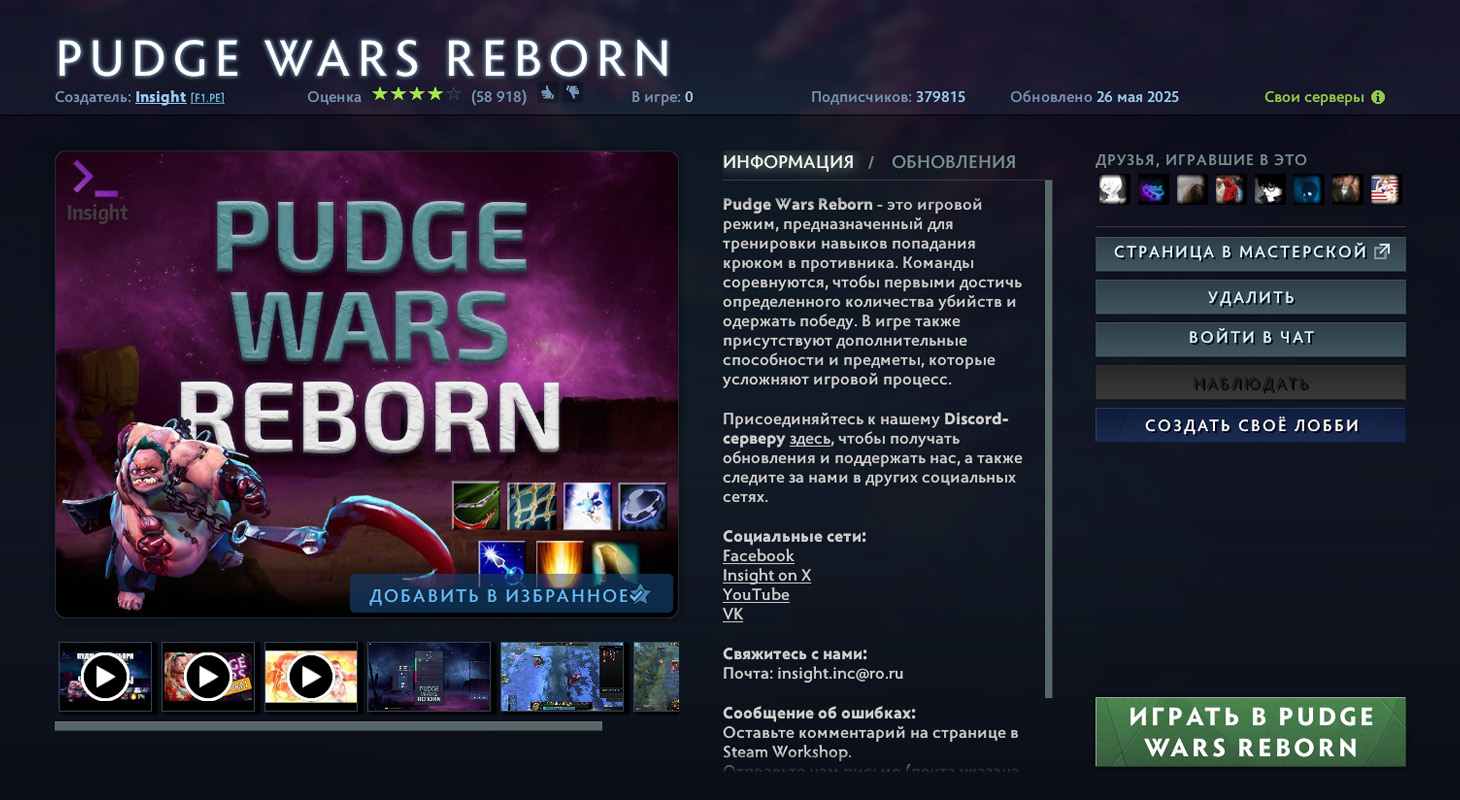Click the [F1.PE] tag link
Viewport: 1460px width, 800px height.
tap(207, 98)
